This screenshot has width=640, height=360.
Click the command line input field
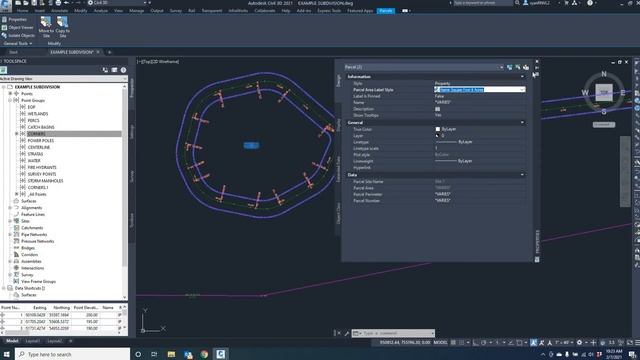pos(393,333)
